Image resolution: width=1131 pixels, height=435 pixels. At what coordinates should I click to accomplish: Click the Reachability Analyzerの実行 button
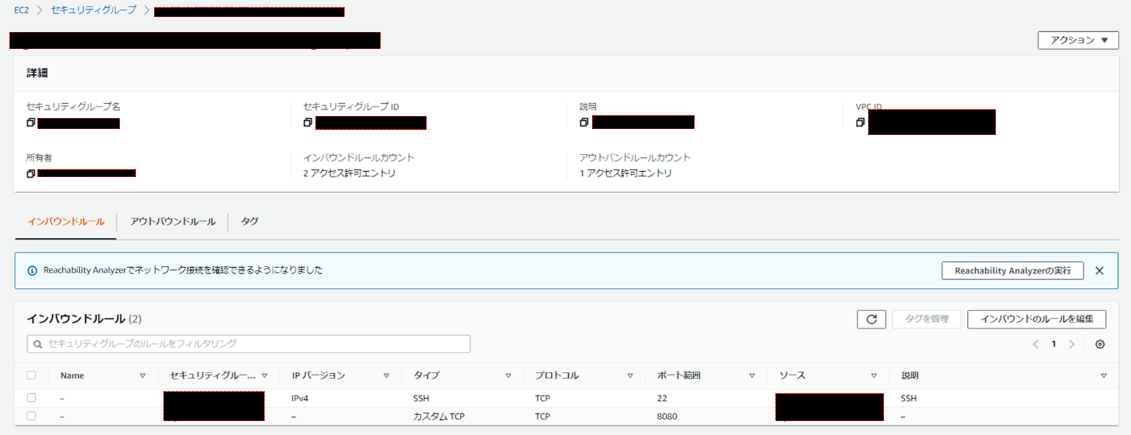click(x=1012, y=271)
